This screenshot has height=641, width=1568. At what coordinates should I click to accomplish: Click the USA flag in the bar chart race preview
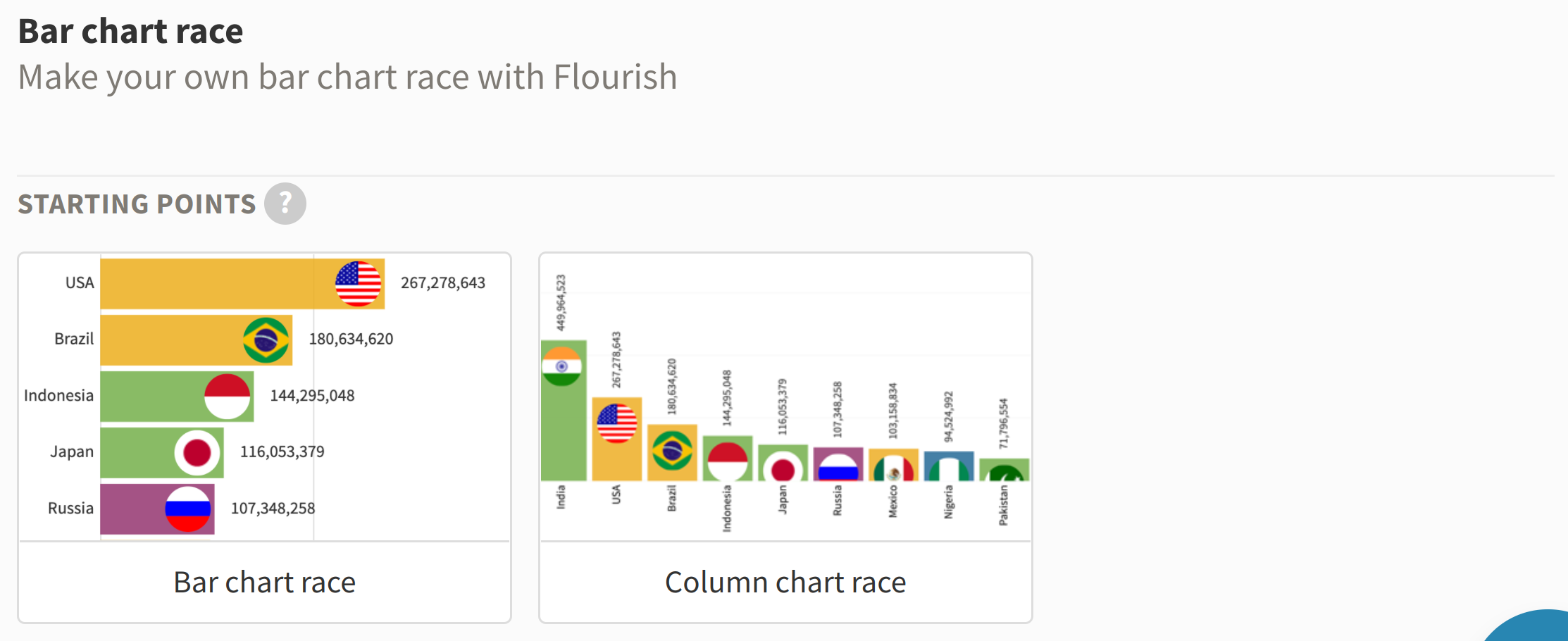point(358,283)
